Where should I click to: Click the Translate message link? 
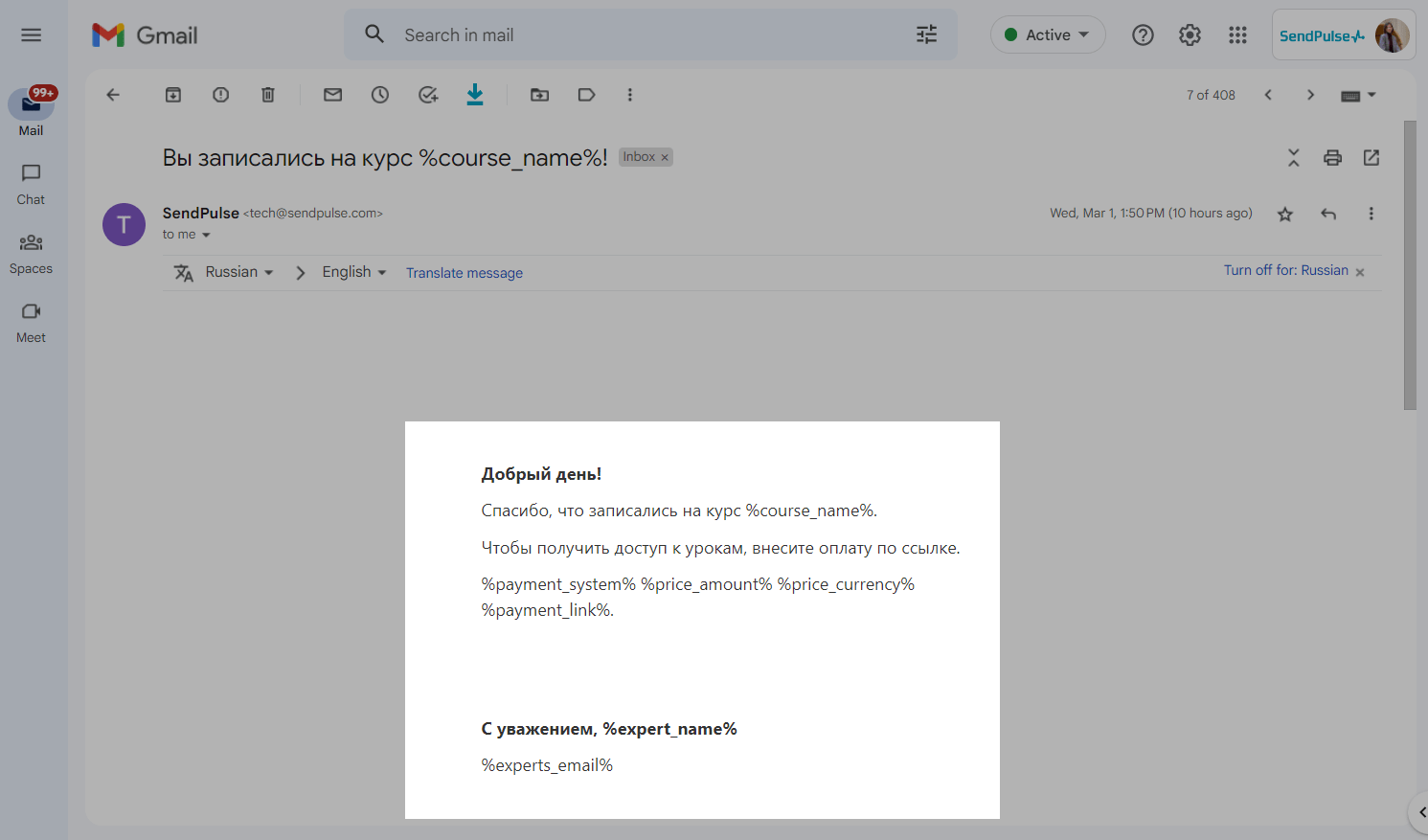click(x=465, y=273)
